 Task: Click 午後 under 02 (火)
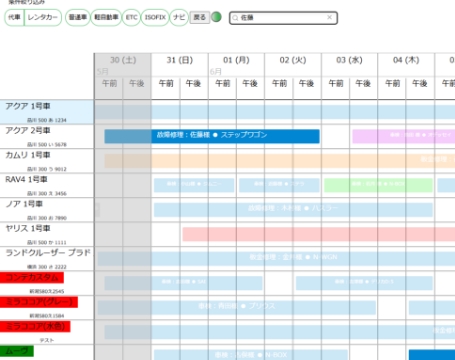(307, 83)
